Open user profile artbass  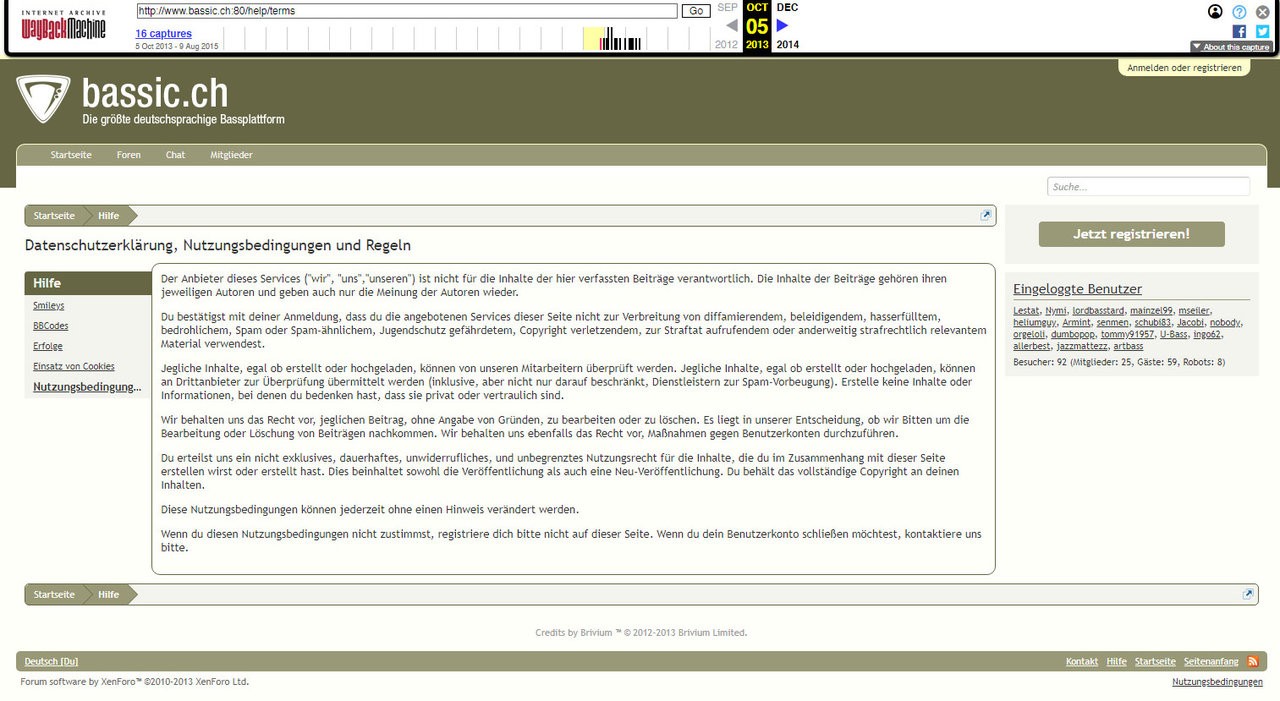coord(1128,346)
